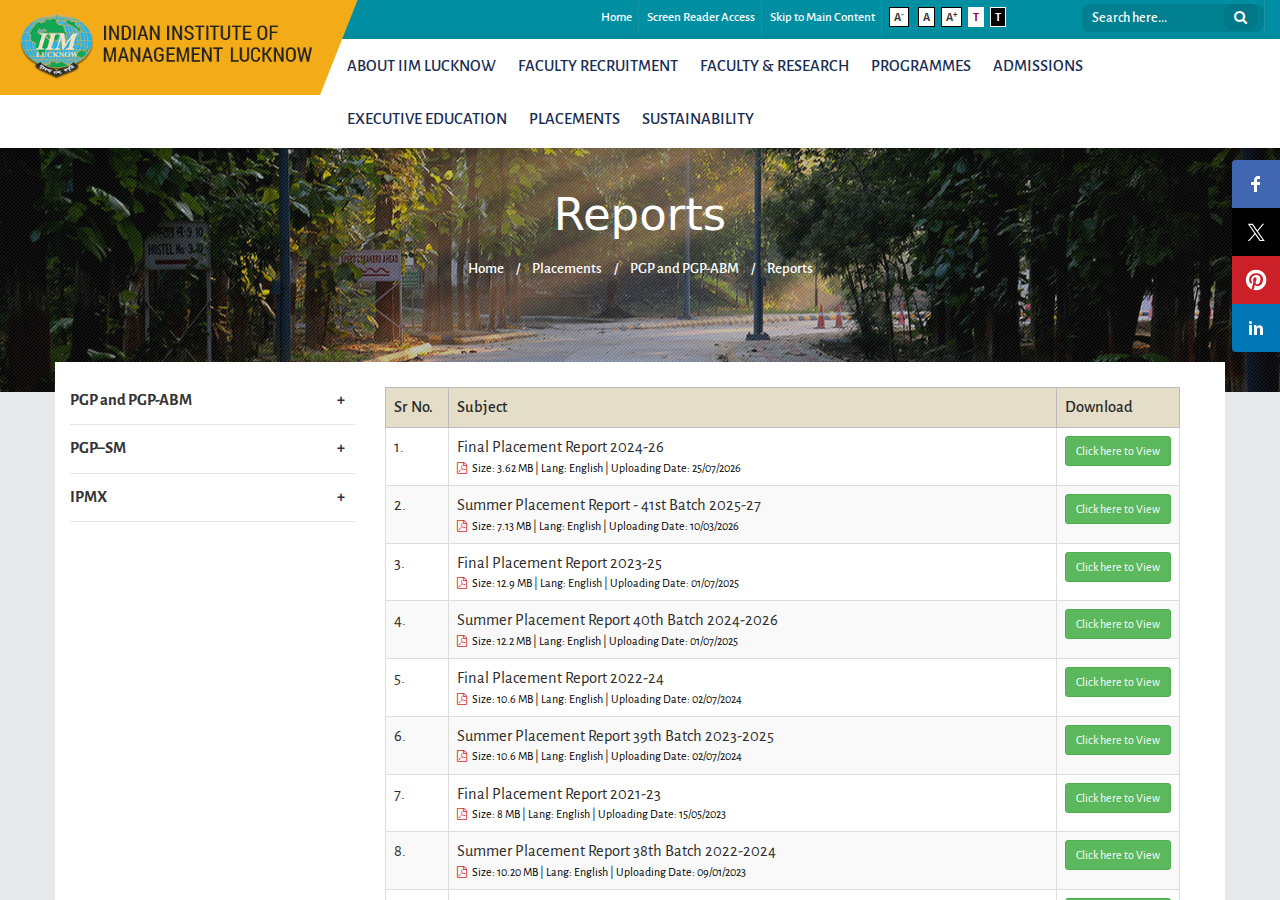1280x900 pixels.
Task: Click Skip to Main Content link
Action: [822, 17]
